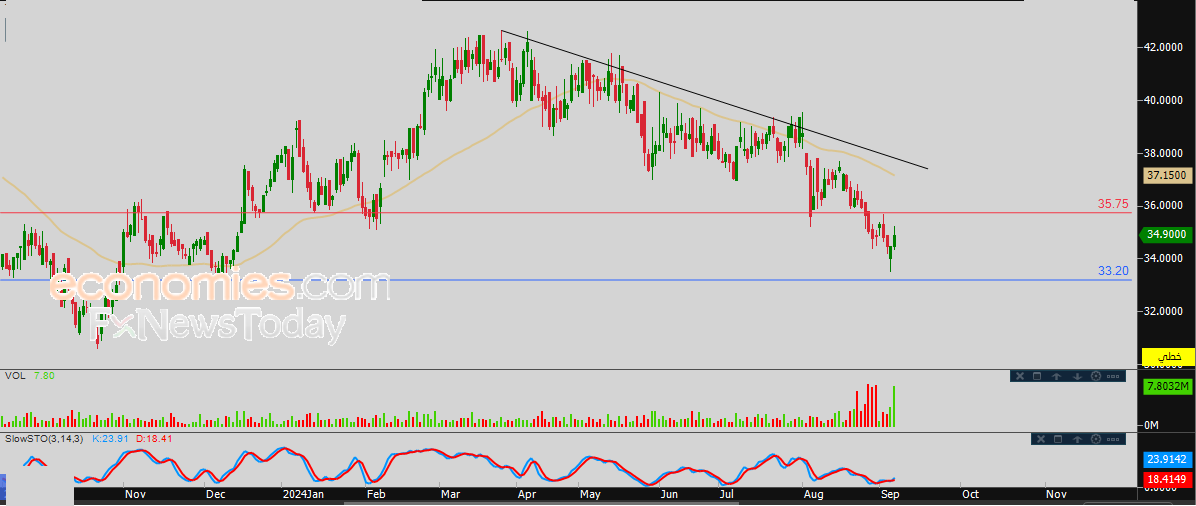The width and height of the screenshot is (1196, 506).
Task: Click the 18.4149 stochastic D value tag
Action: 1168,479
